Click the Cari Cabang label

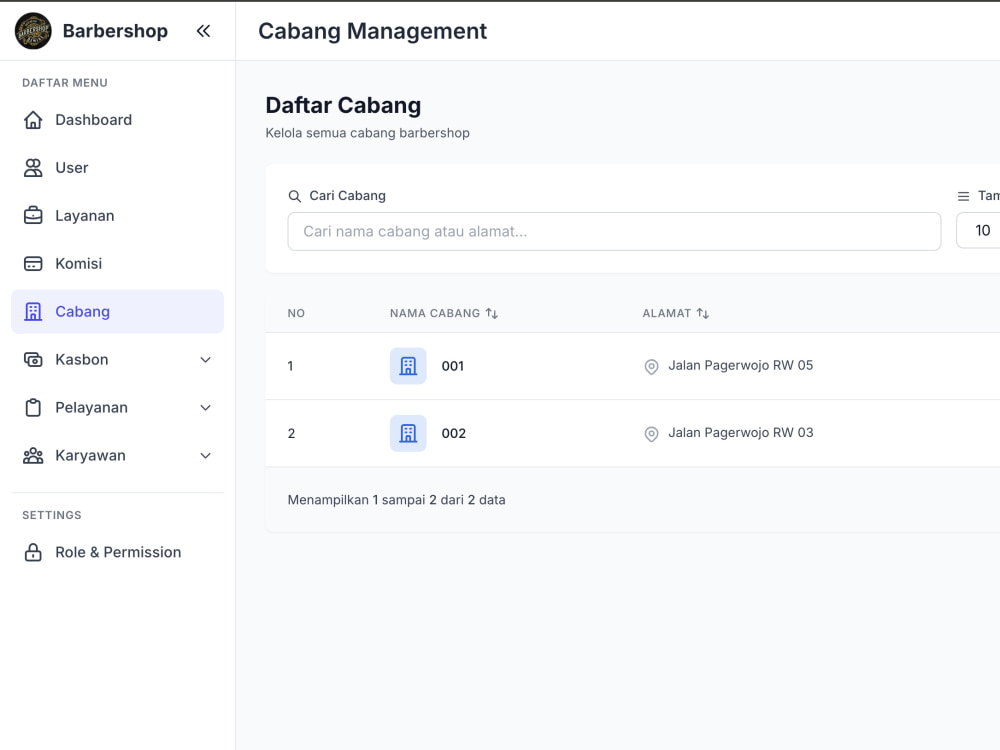coord(348,196)
